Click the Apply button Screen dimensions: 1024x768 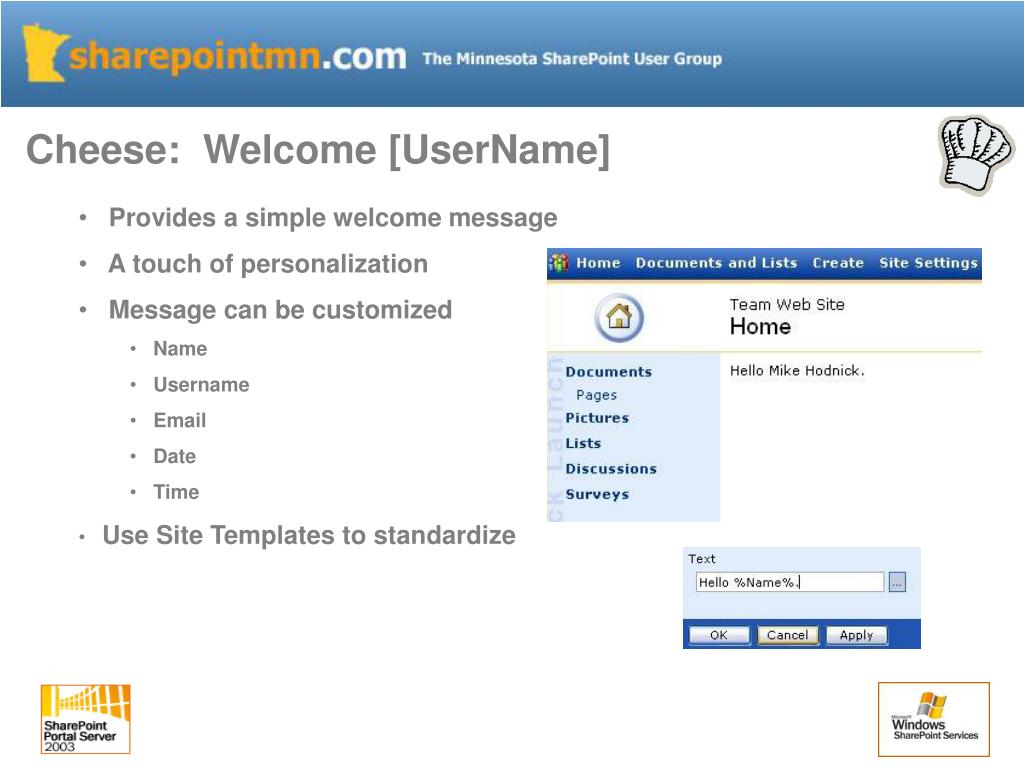click(856, 635)
